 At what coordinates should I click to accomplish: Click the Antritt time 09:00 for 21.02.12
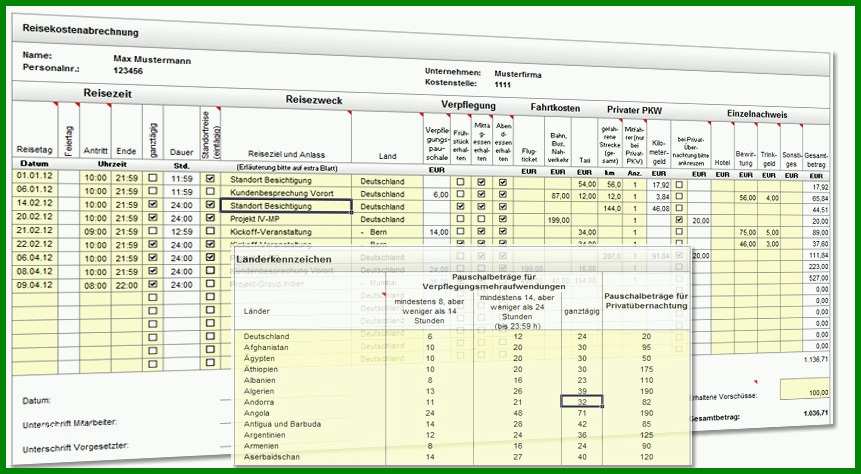click(x=96, y=232)
